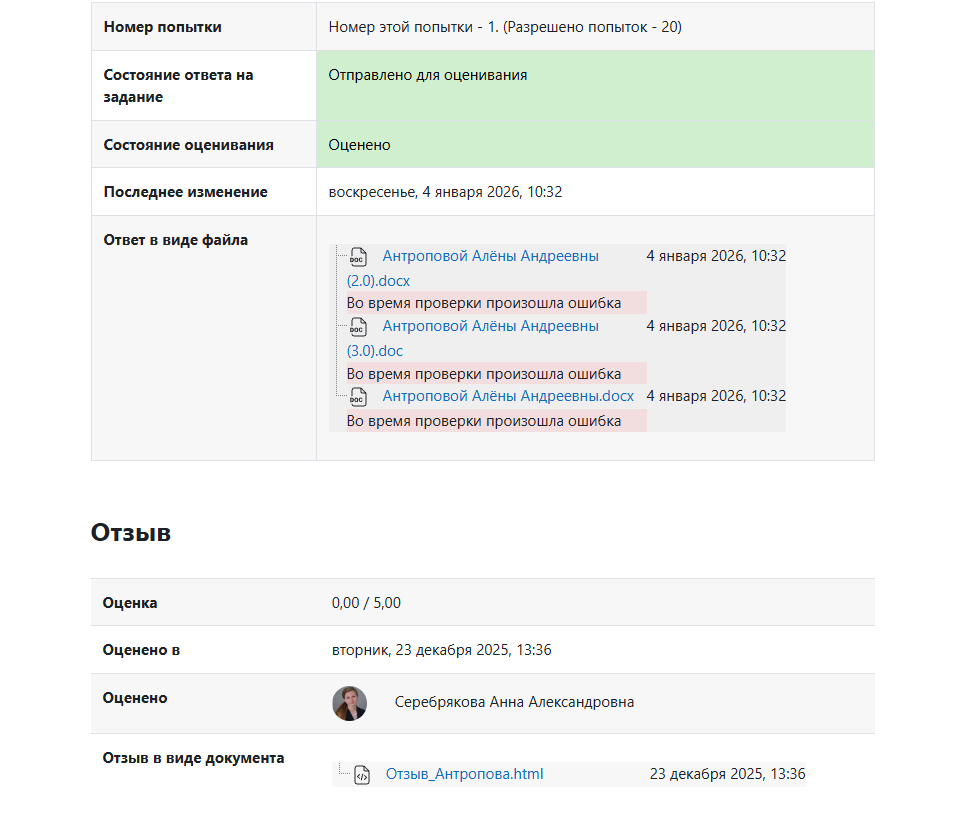
Task: Click the profile photo of Серебрякова Анна Александровна
Action: pos(349,703)
